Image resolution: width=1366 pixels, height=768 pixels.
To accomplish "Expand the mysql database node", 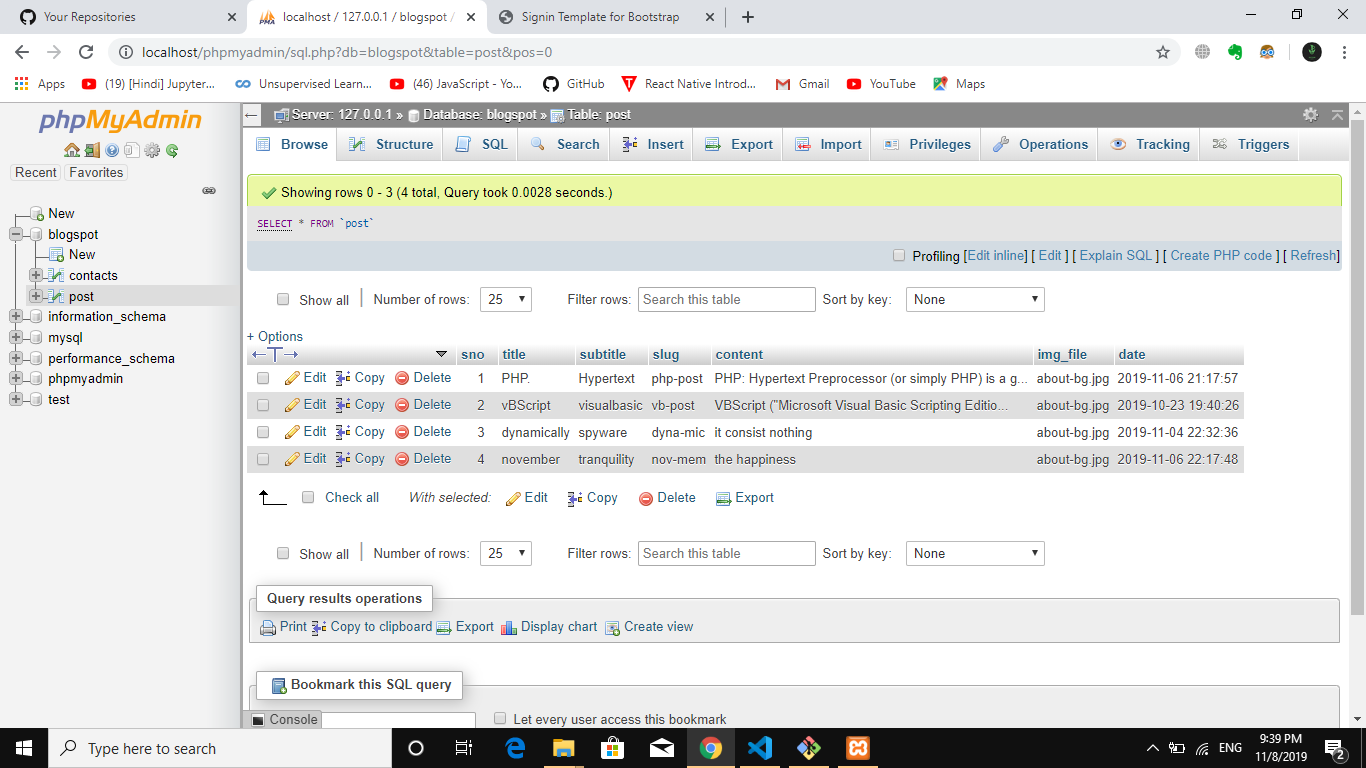I will point(16,337).
